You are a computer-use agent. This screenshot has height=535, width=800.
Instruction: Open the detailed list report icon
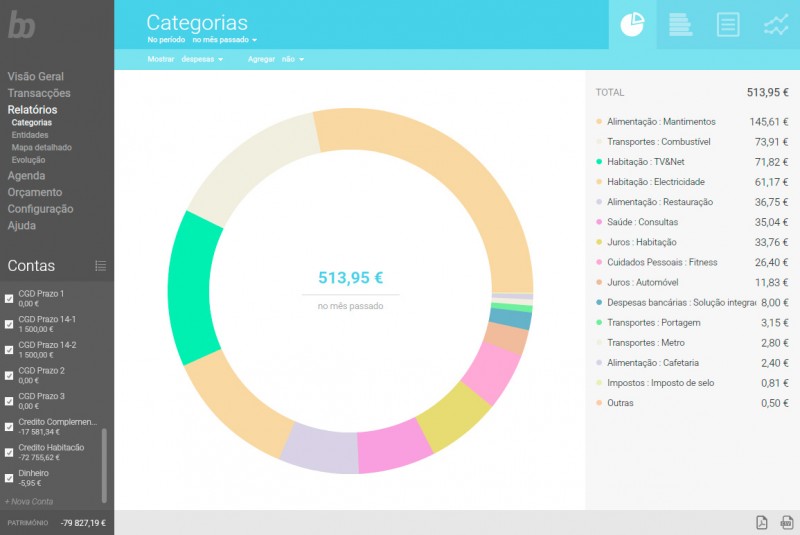point(728,25)
